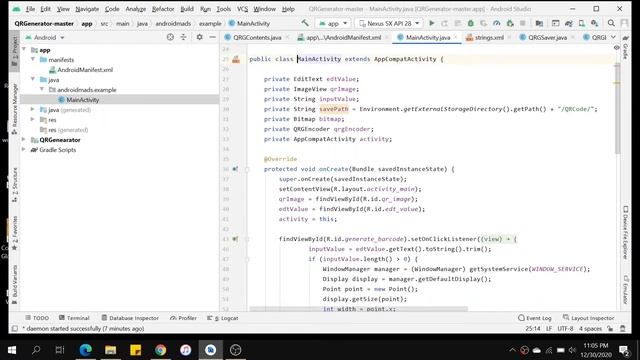Click the Sync Project with Gradle Files icon
The width and height of the screenshot is (640, 360).
(x=569, y=23)
